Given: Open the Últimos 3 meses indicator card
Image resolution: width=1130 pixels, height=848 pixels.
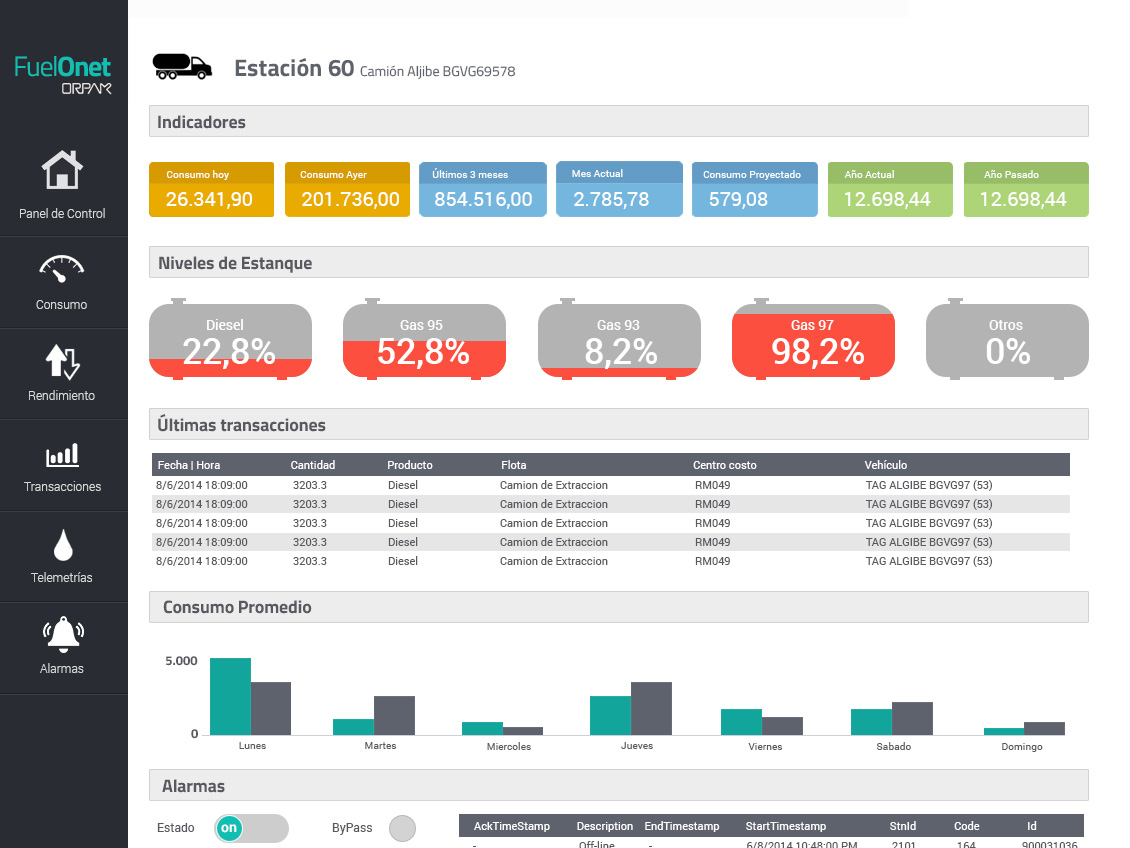Looking at the screenshot, I should pyautogui.click(x=483, y=190).
